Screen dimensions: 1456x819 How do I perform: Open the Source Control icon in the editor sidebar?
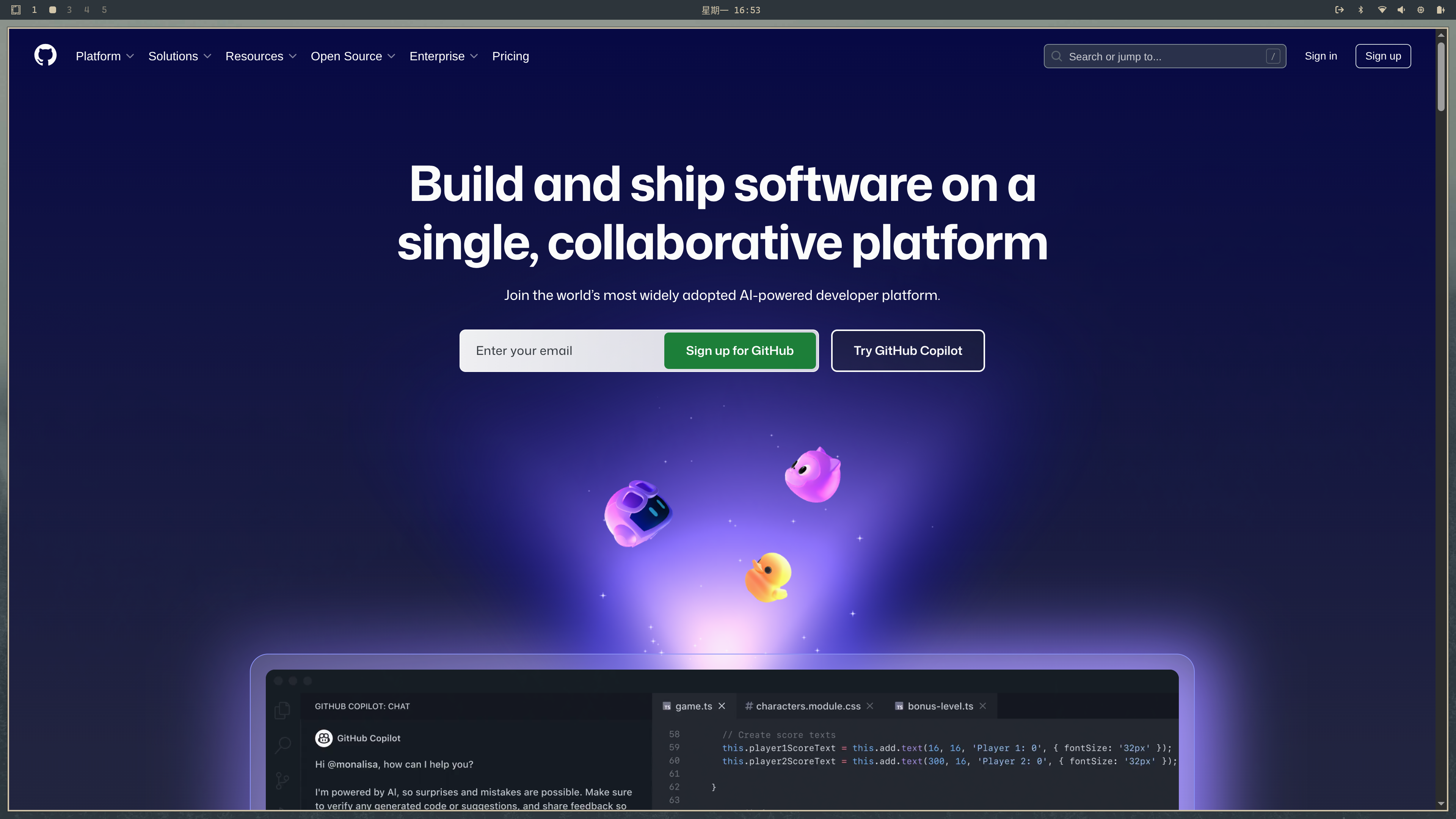coord(282,781)
